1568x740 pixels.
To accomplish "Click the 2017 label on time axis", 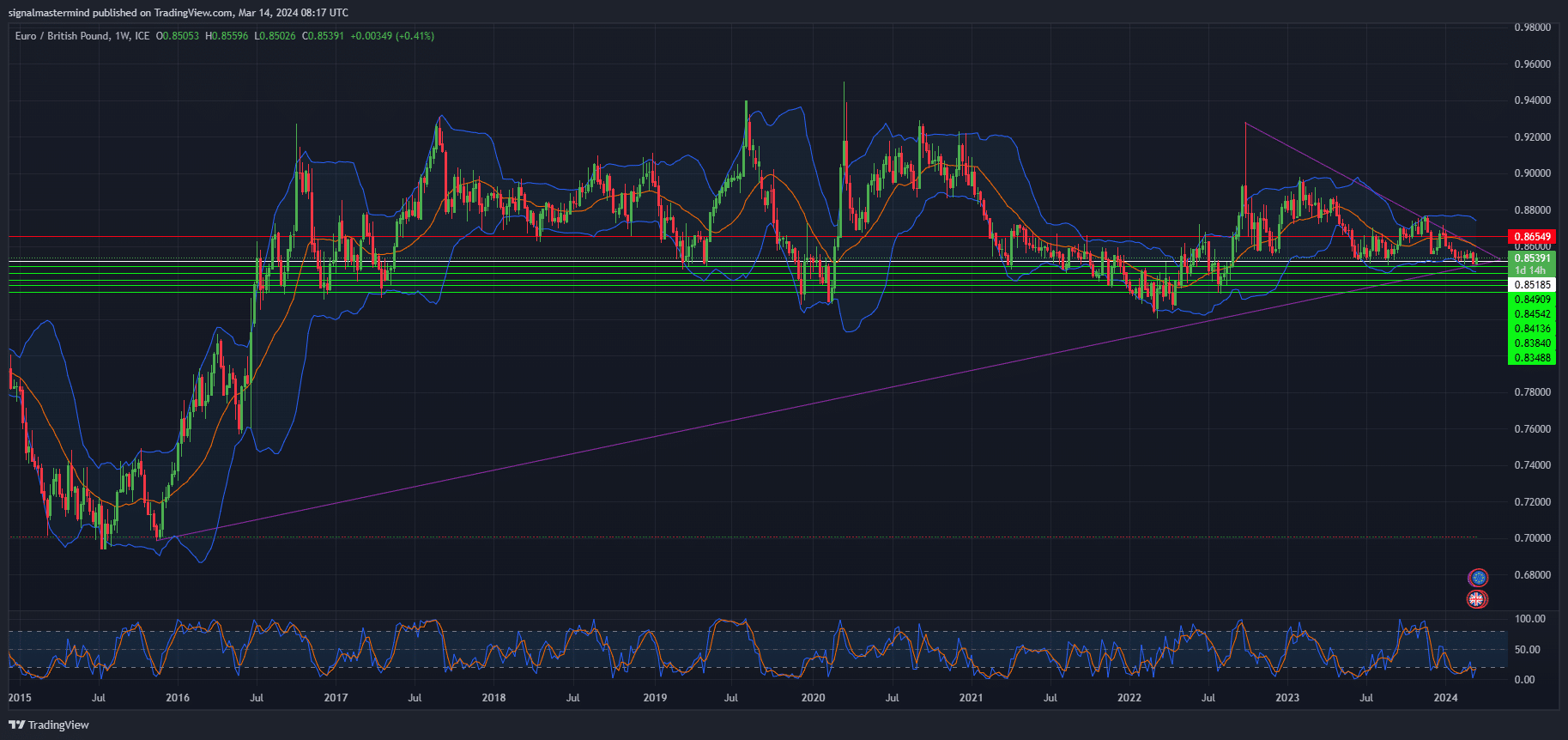I will tap(336, 698).
